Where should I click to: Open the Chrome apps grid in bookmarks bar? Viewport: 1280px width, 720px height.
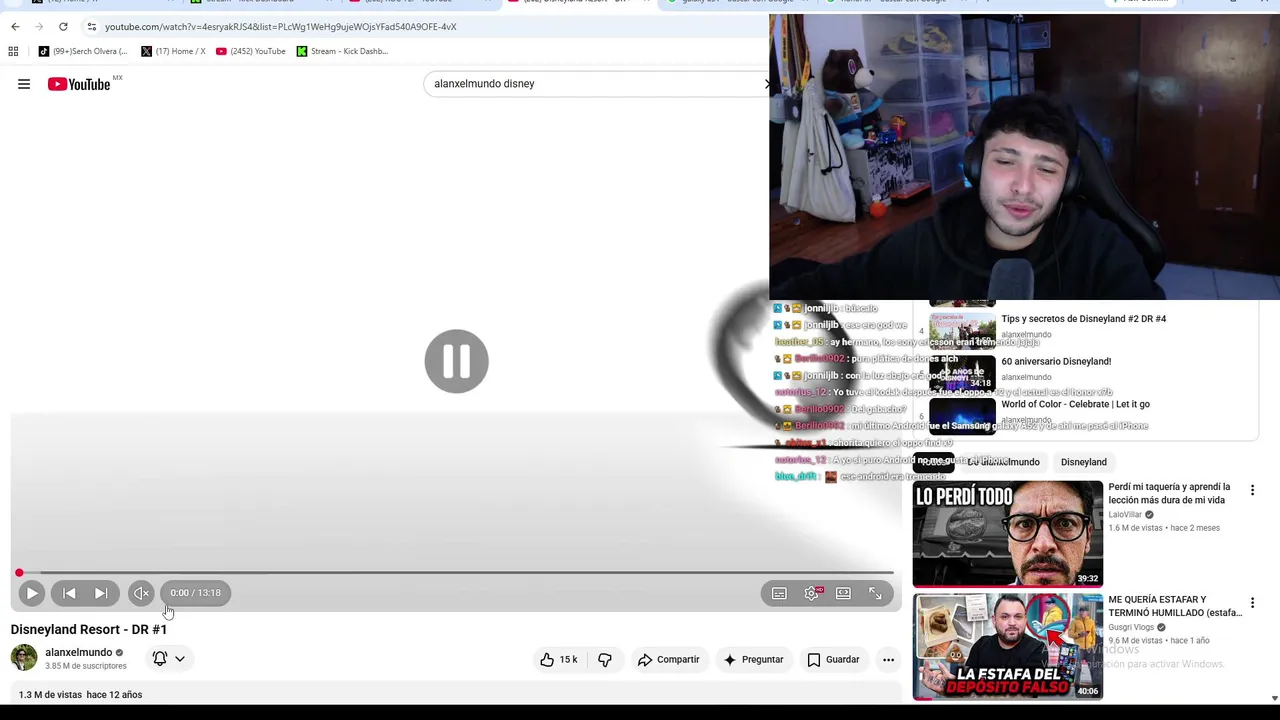pyautogui.click(x=13, y=51)
